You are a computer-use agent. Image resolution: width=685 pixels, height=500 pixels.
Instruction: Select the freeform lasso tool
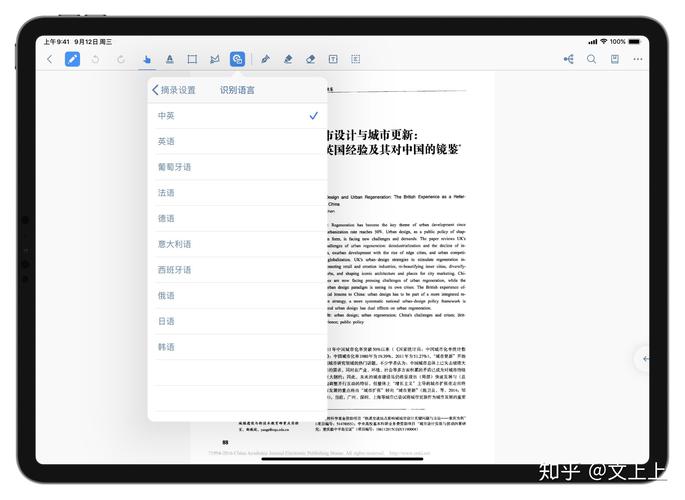point(214,59)
